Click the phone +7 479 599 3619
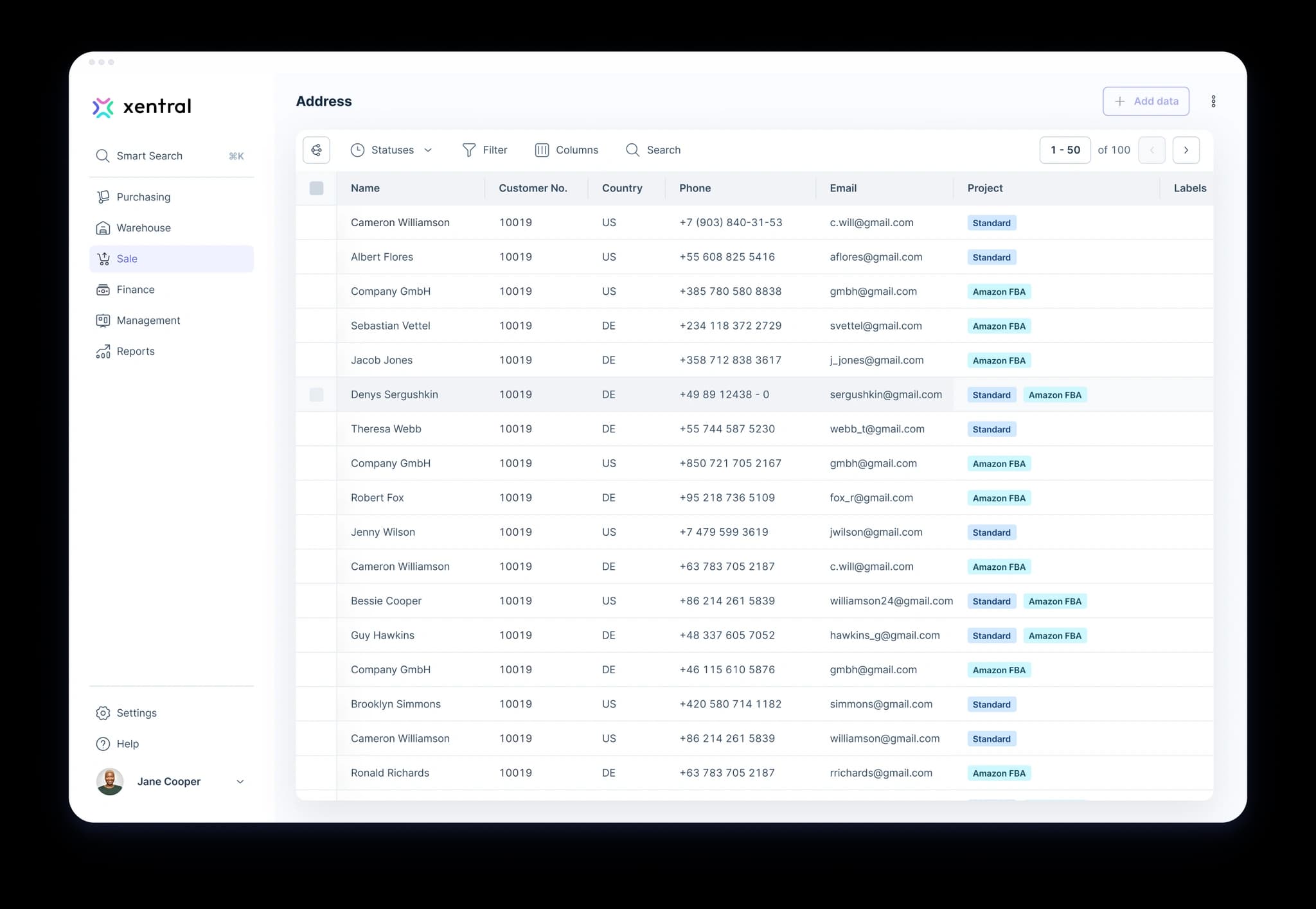This screenshot has width=1316, height=909. [x=724, y=532]
